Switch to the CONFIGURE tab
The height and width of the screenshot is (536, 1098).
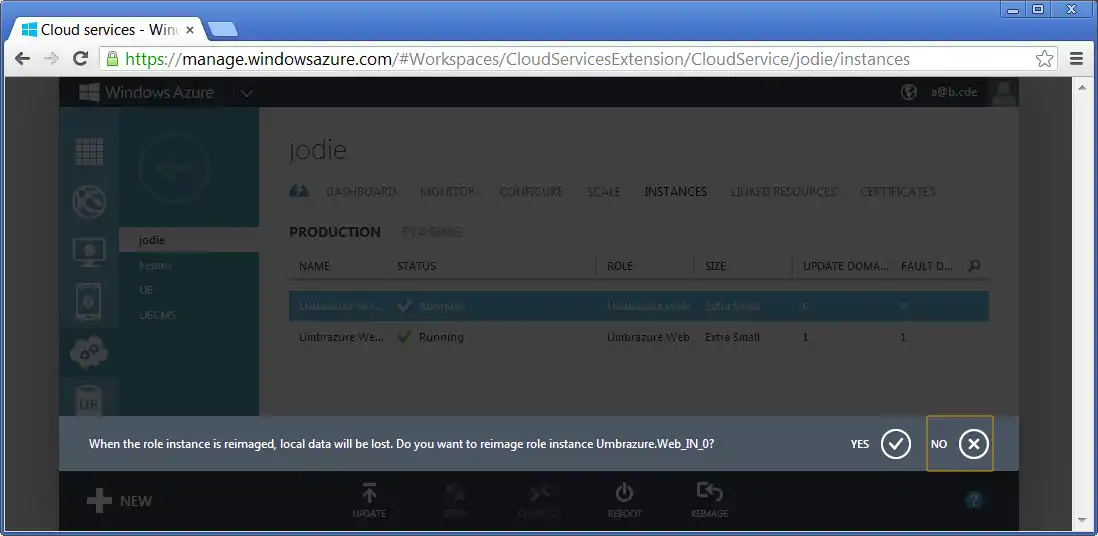pos(531,191)
